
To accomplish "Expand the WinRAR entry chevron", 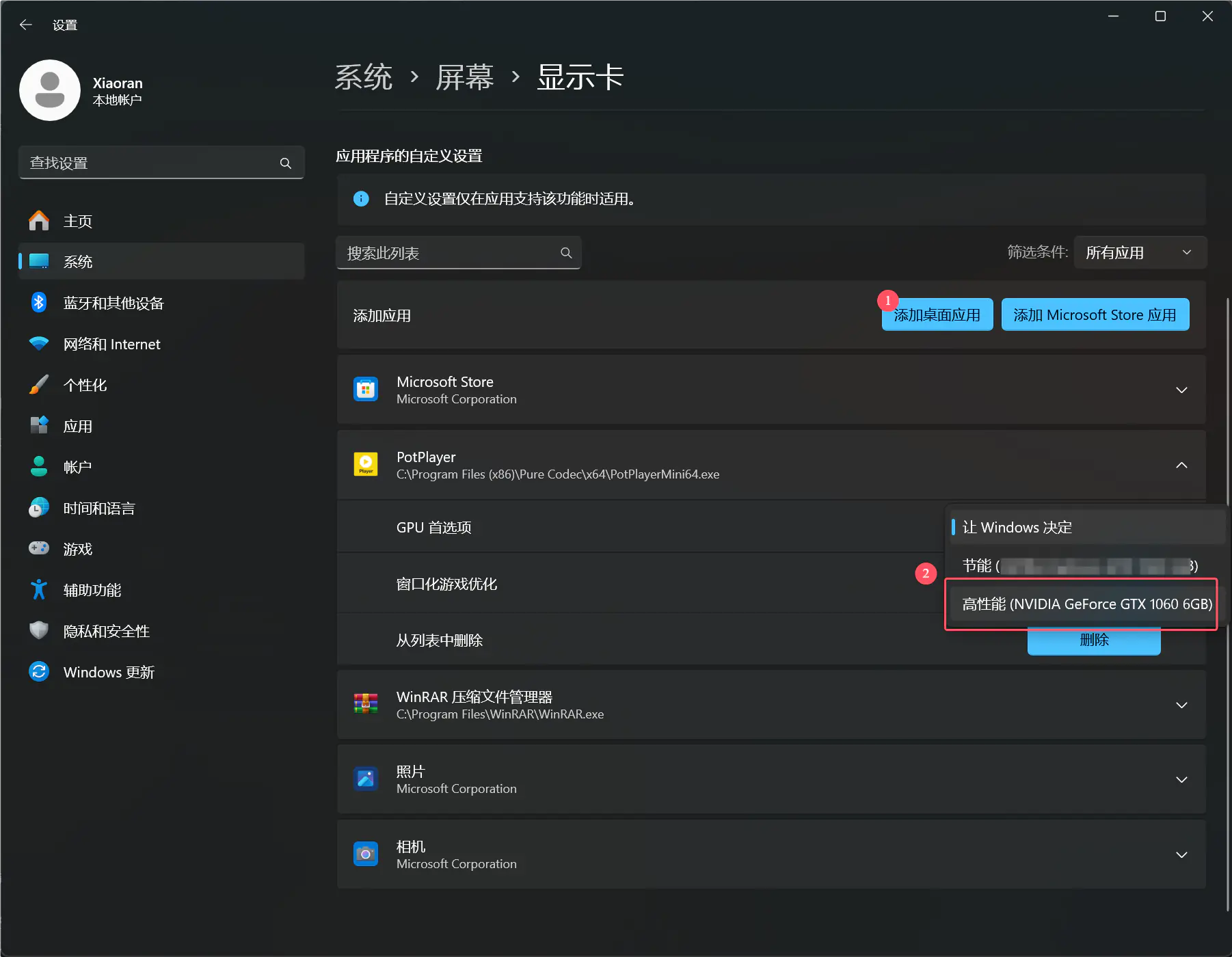I will (x=1181, y=705).
